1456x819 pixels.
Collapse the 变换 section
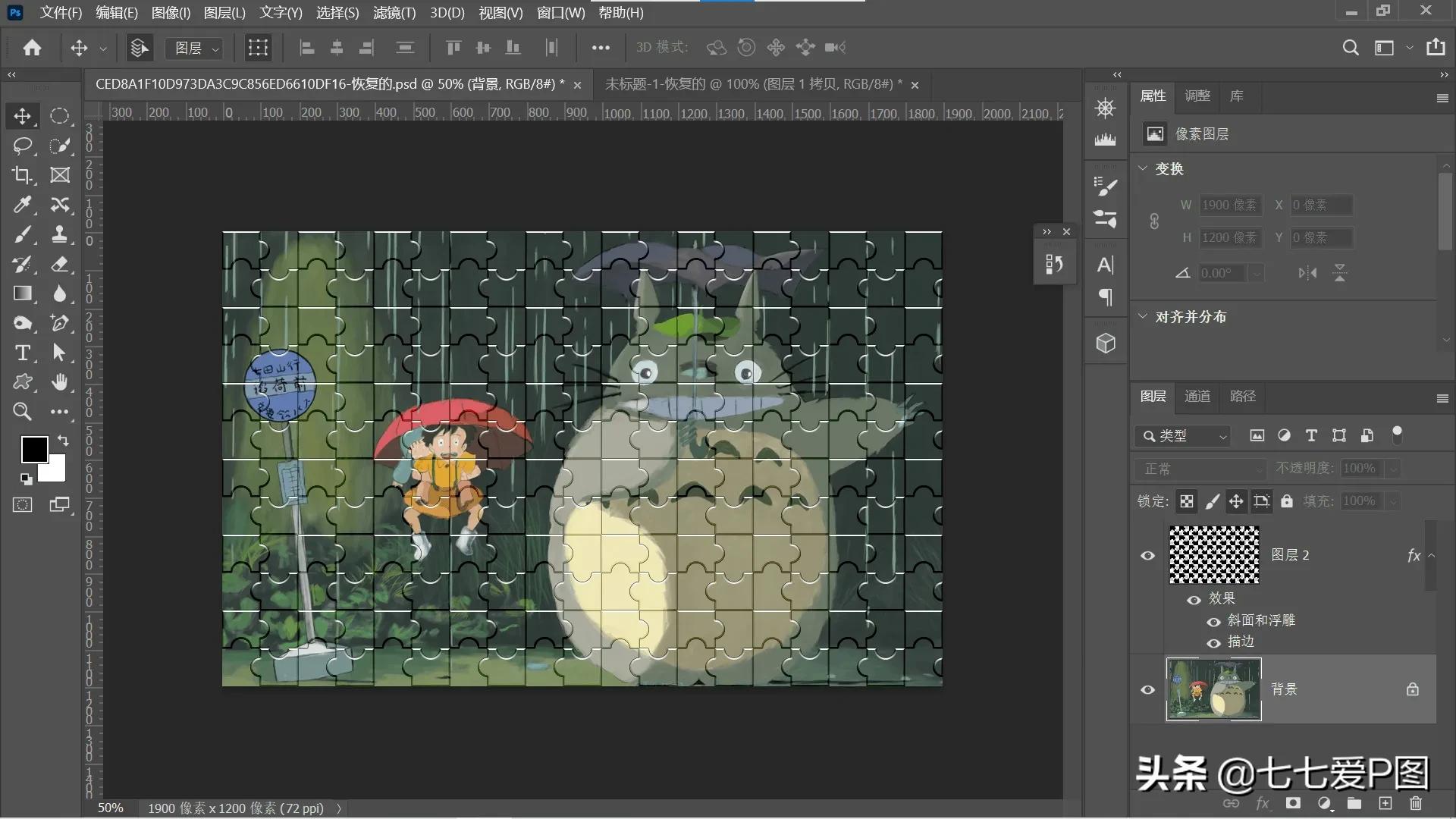pyautogui.click(x=1143, y=168)
